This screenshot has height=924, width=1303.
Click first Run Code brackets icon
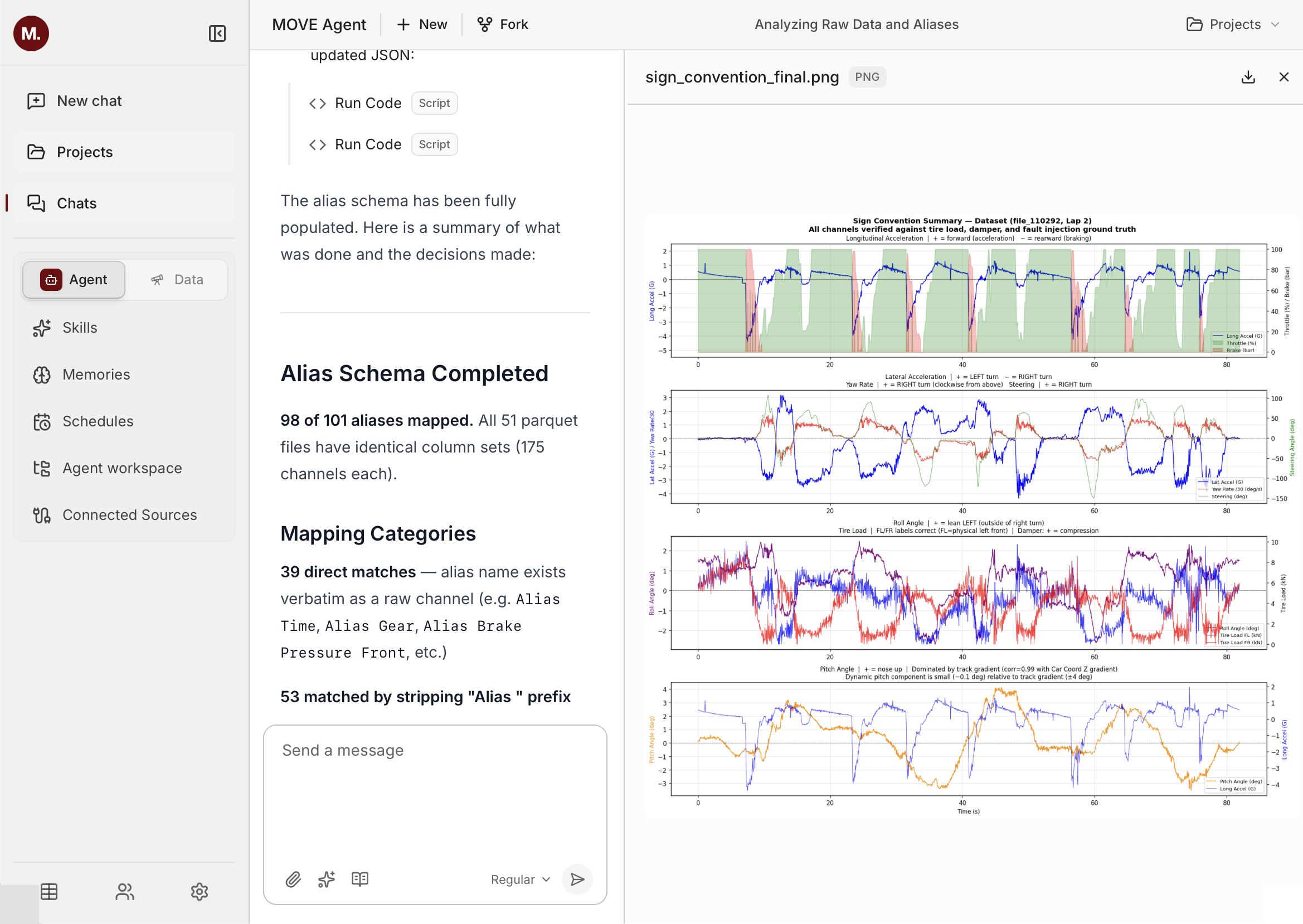click(x=318, y=104)
